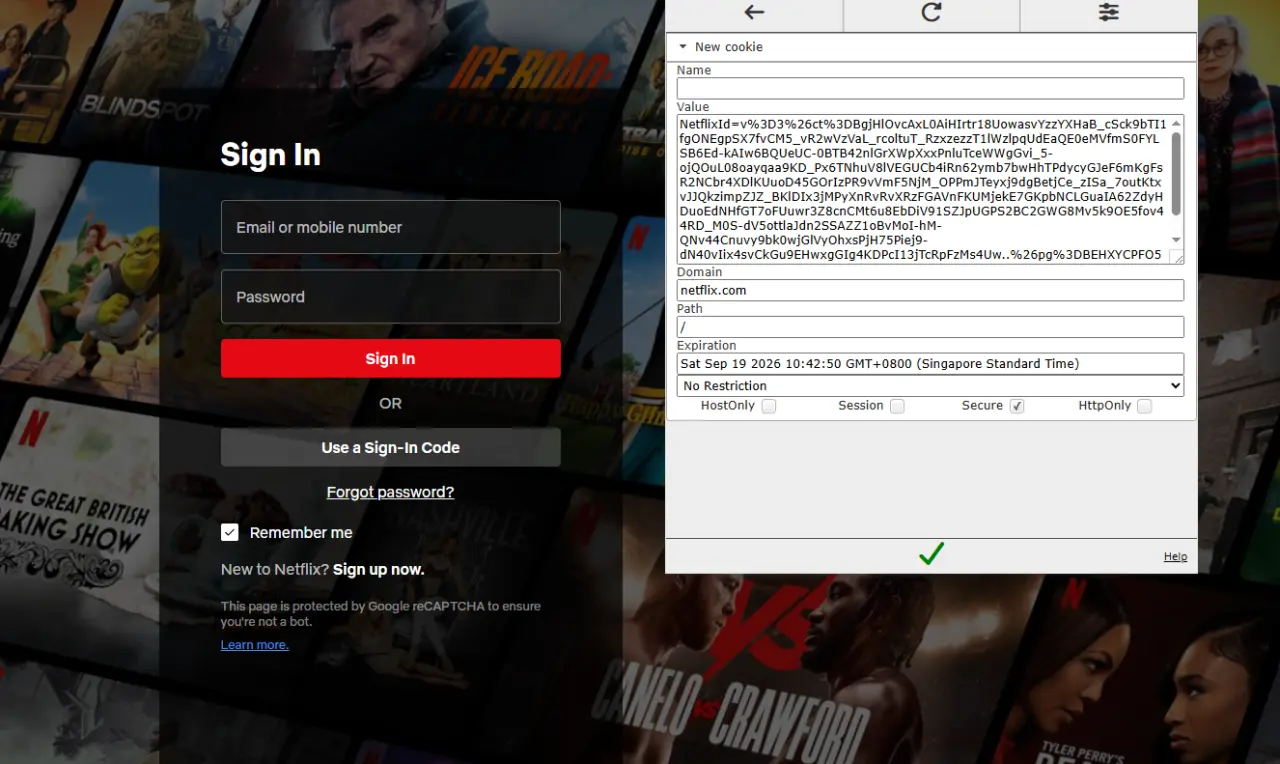Click the red Sign In button

click(390, 359)
